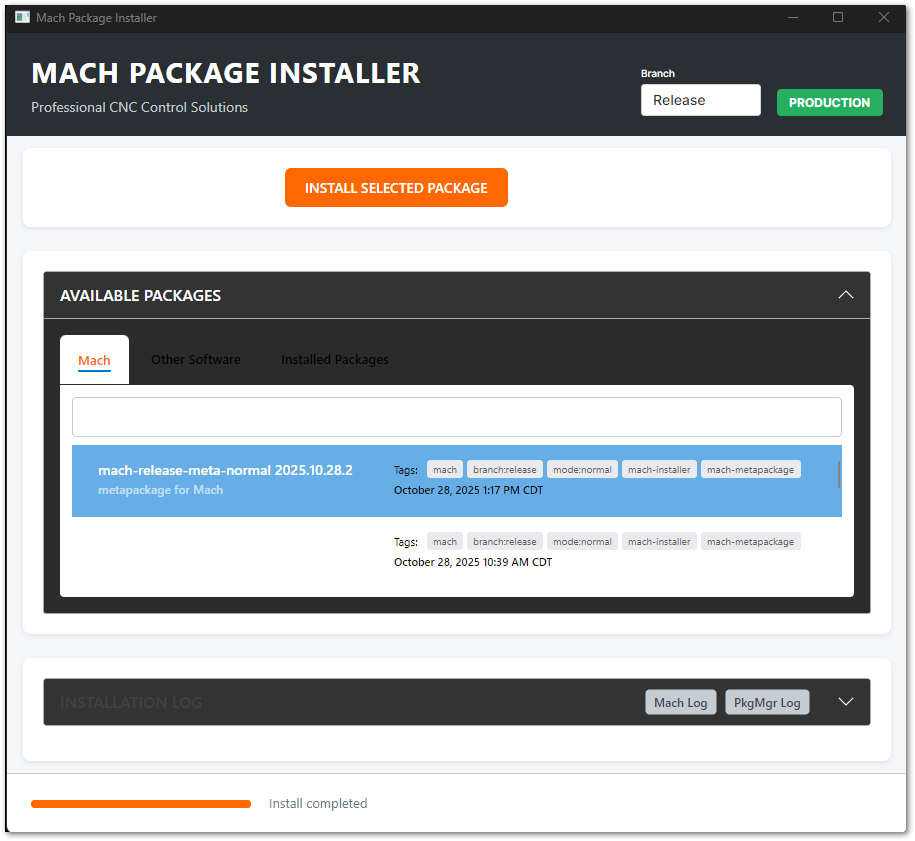Viewport: 915px width, 841px height.
Task: Collapse the Available Packages section chevron
Action: click(x=846, y=295)
